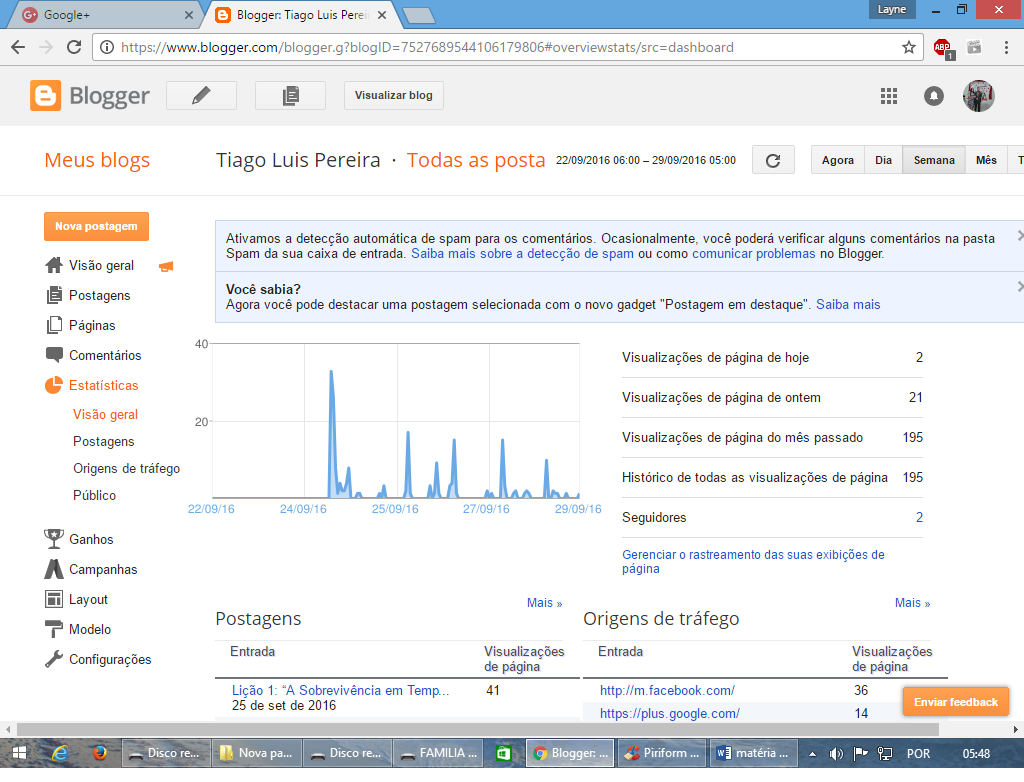This screenshot has width=1024, height=782.
Task: Click the pencil compose post icon
Action: [201, 96]
